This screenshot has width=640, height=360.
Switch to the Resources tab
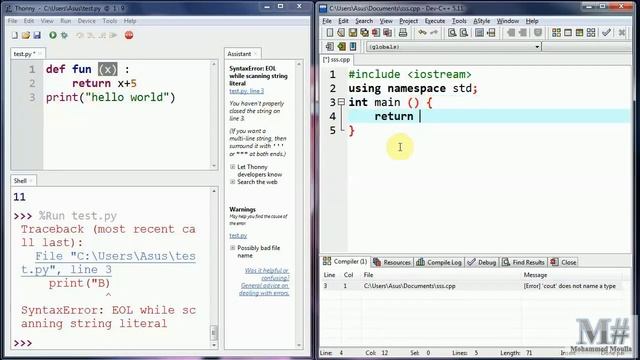[x=391, y=262]
